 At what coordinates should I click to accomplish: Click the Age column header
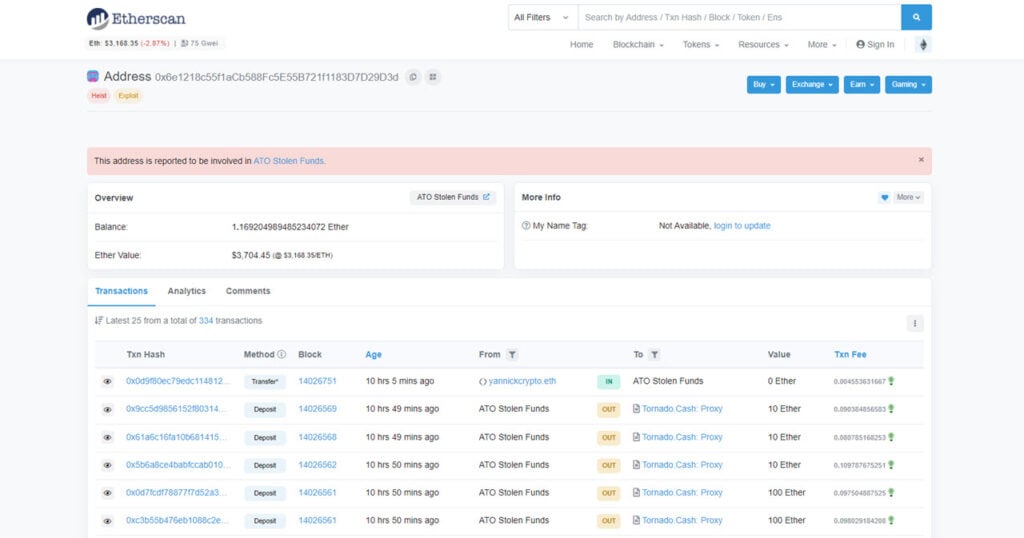[x=373, y=355]
